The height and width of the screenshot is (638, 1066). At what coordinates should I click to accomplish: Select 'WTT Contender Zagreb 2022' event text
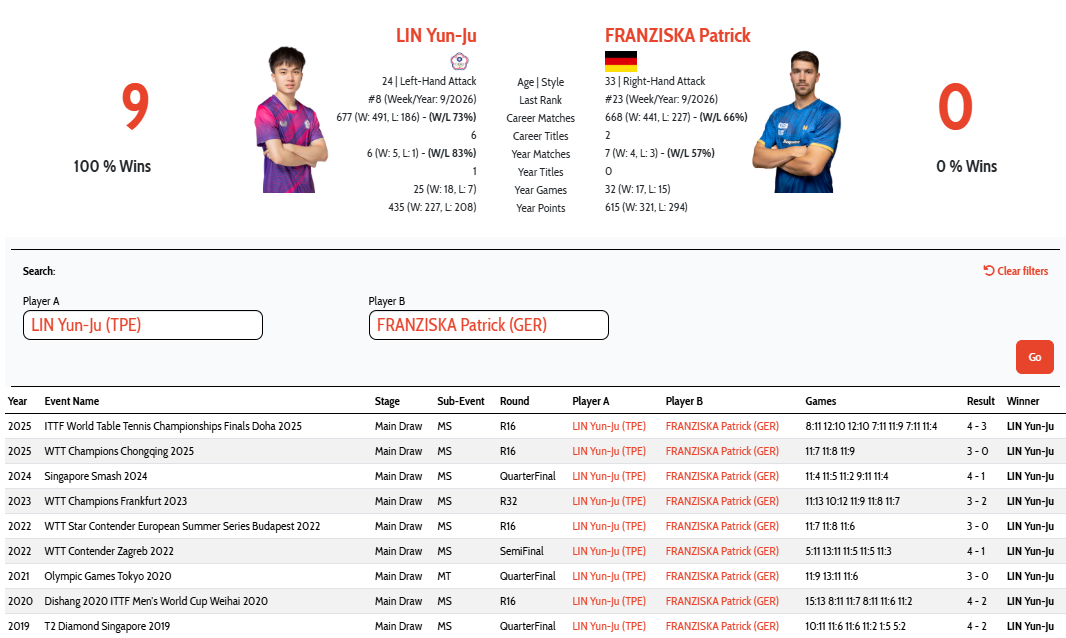109,551
